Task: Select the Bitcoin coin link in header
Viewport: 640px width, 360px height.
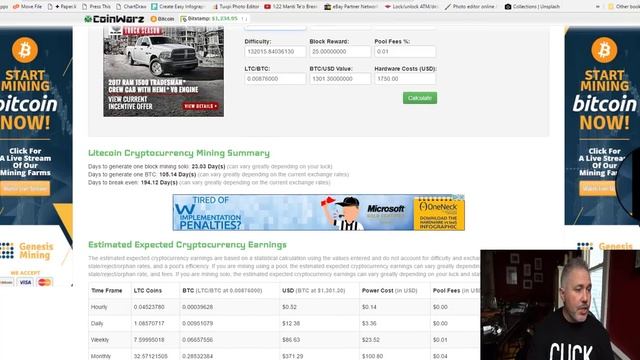Action: point(162,19)
